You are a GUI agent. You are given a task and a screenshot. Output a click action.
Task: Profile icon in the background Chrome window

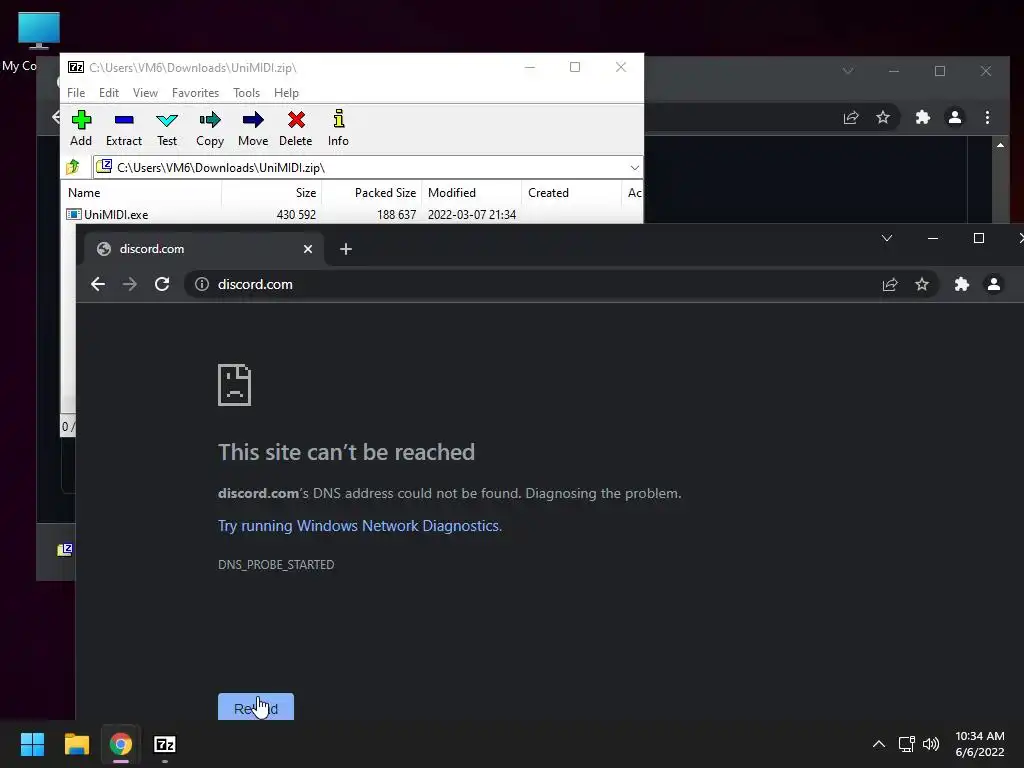(955, 118)
